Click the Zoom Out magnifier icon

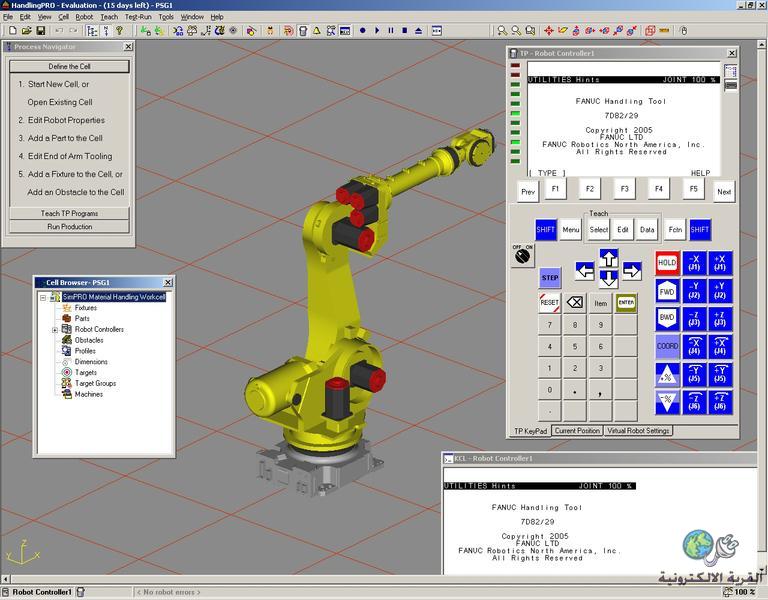tap(516, 30)
